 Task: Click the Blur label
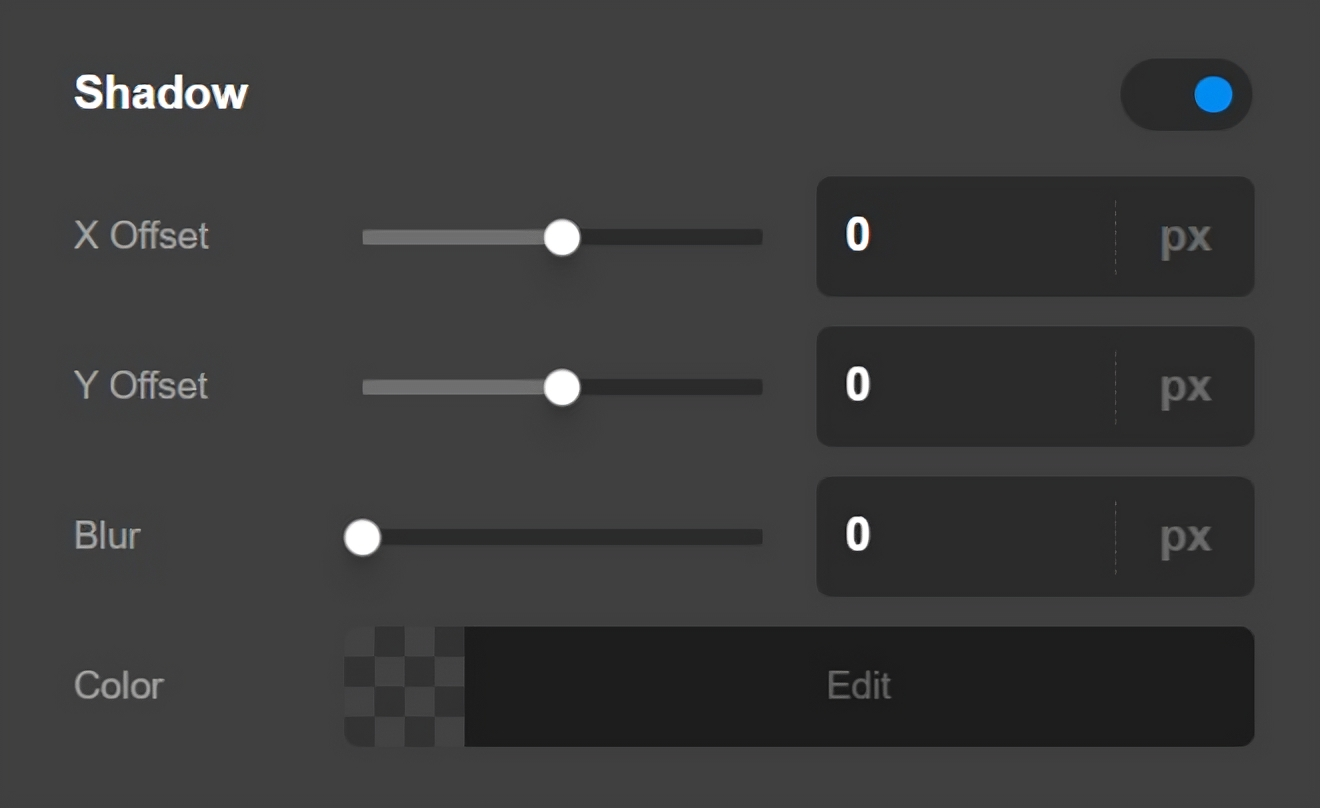107,536
